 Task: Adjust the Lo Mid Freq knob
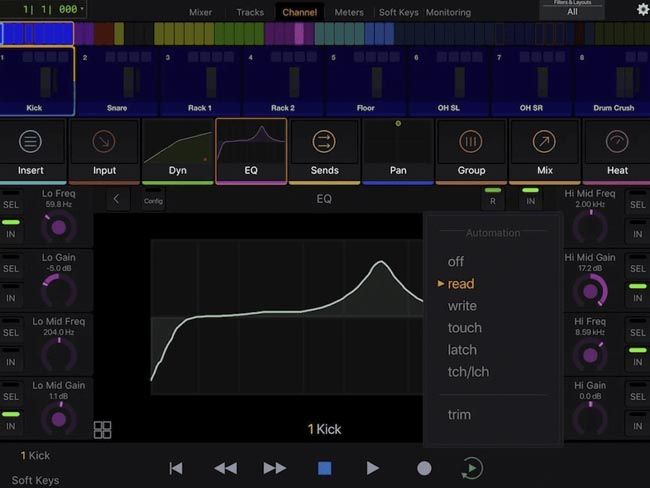tap(59, 355)
